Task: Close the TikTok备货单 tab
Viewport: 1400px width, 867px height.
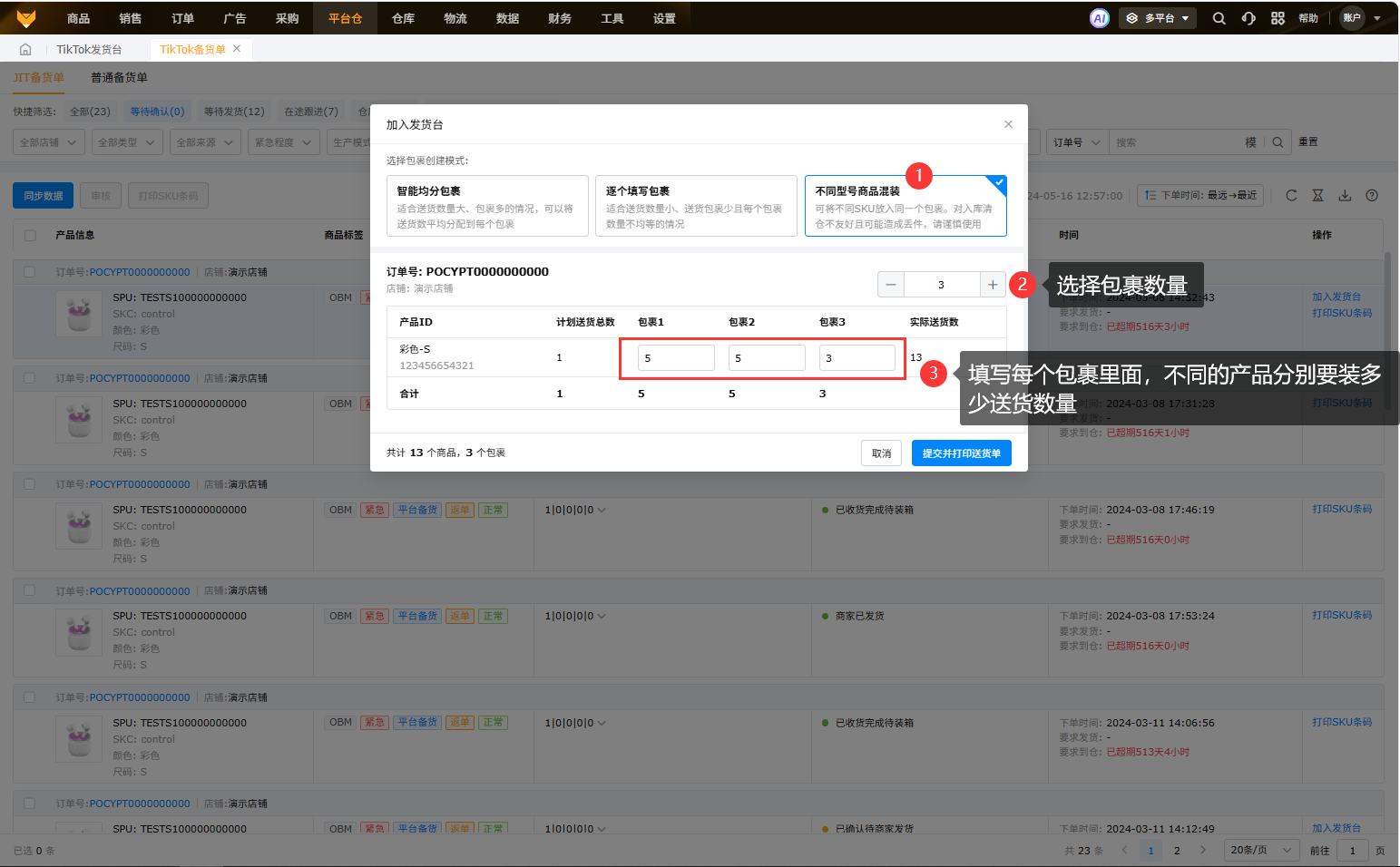Action: (237, 49)
